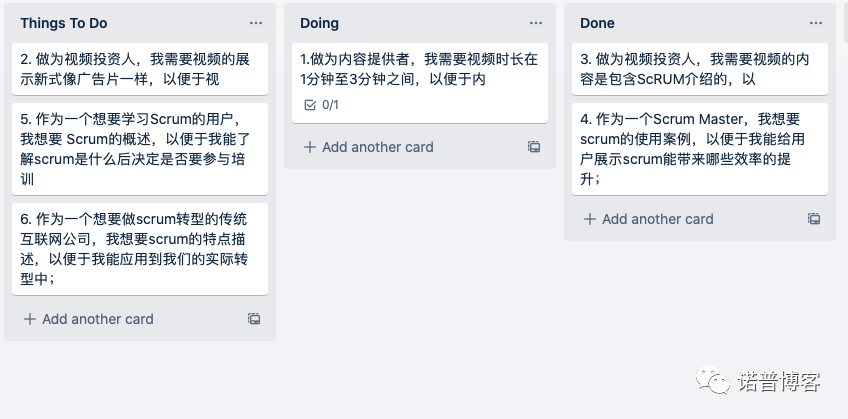The height and width of the screenshot is (419, 848).
Task: Open the 0/1 checklist badge on card 1
Action: click(x=322, y=105)
